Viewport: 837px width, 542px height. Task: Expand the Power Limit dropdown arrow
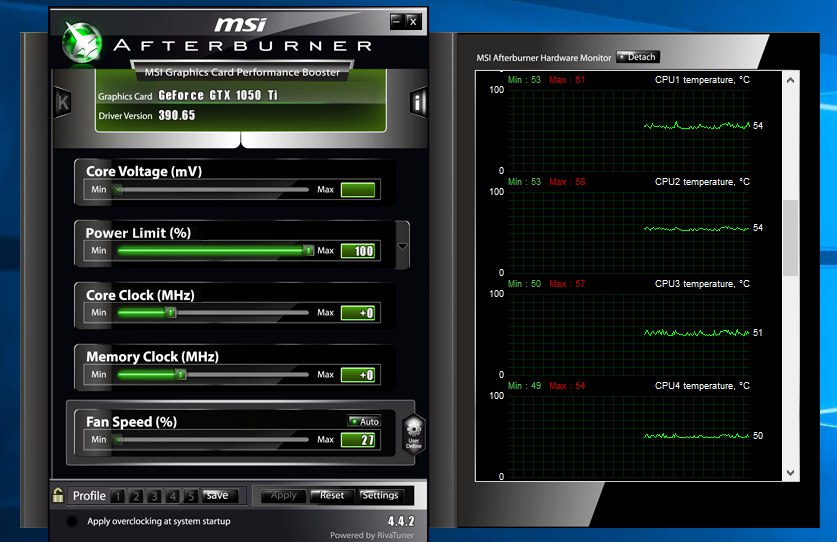(x=402, y=246)
